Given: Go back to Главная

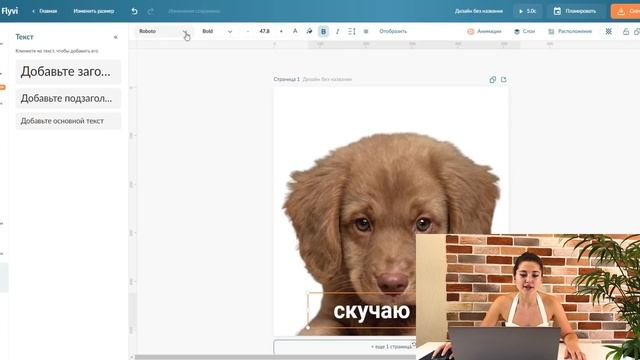Looking at the screenshot, I should point(44,11).
